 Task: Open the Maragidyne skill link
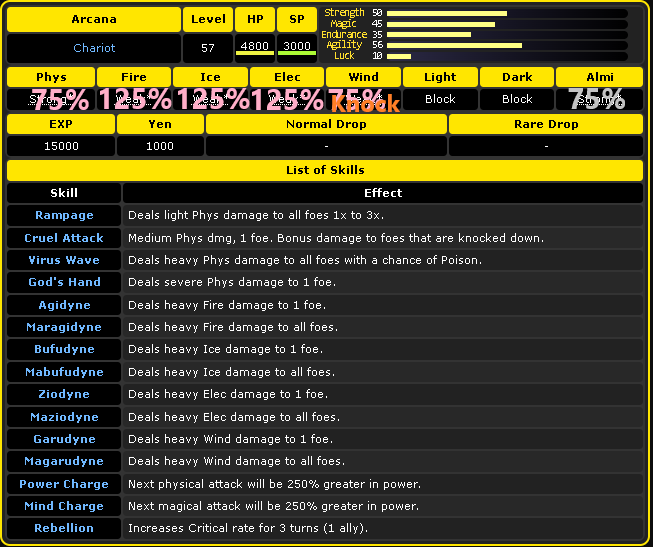tap(64, 327)
